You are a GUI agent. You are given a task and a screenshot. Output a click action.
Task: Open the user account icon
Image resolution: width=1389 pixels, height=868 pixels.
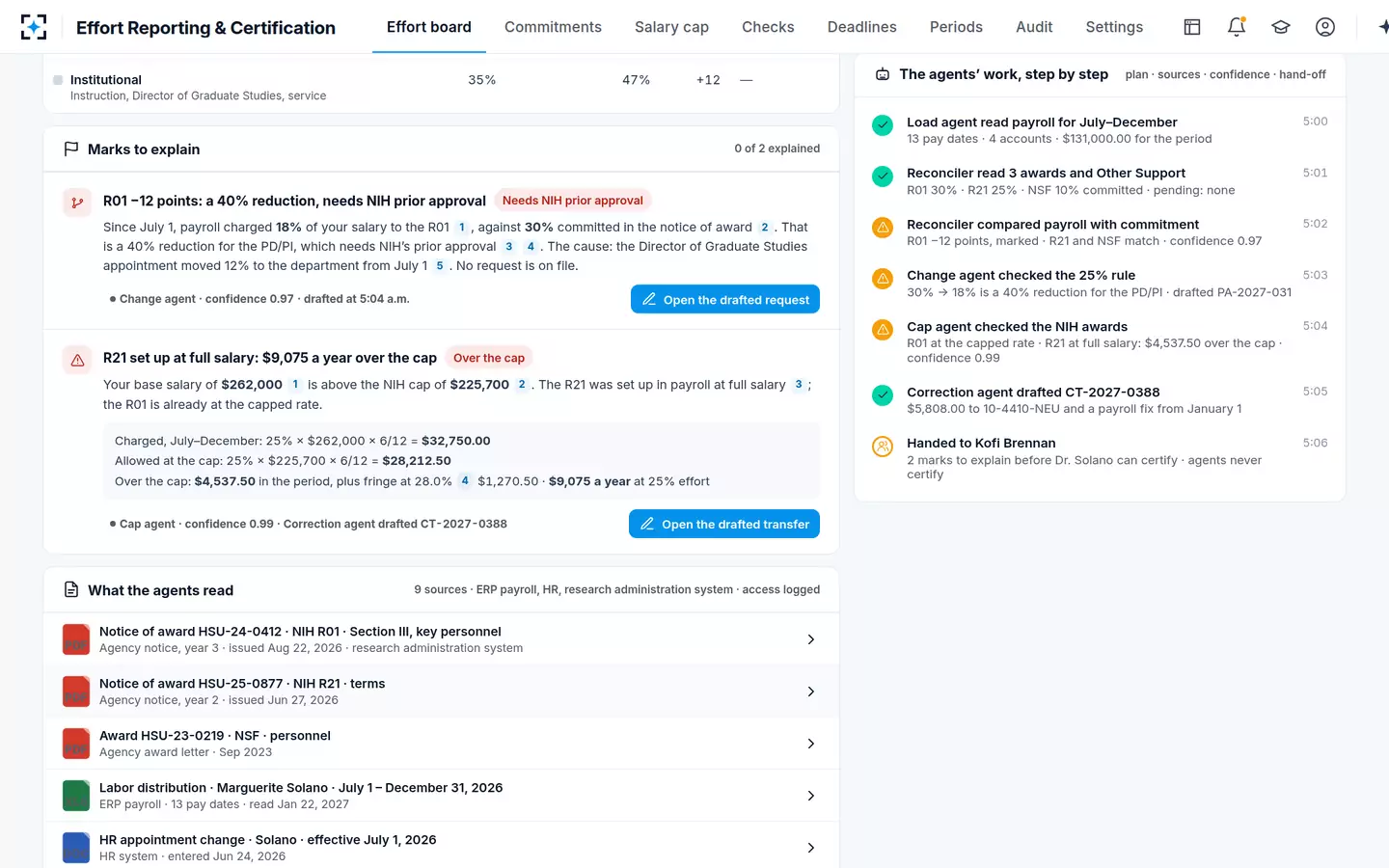[1325, 27]
